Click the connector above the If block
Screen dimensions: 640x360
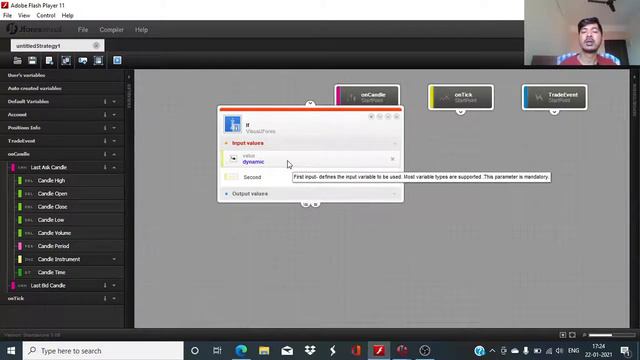[x=310, y=104]
